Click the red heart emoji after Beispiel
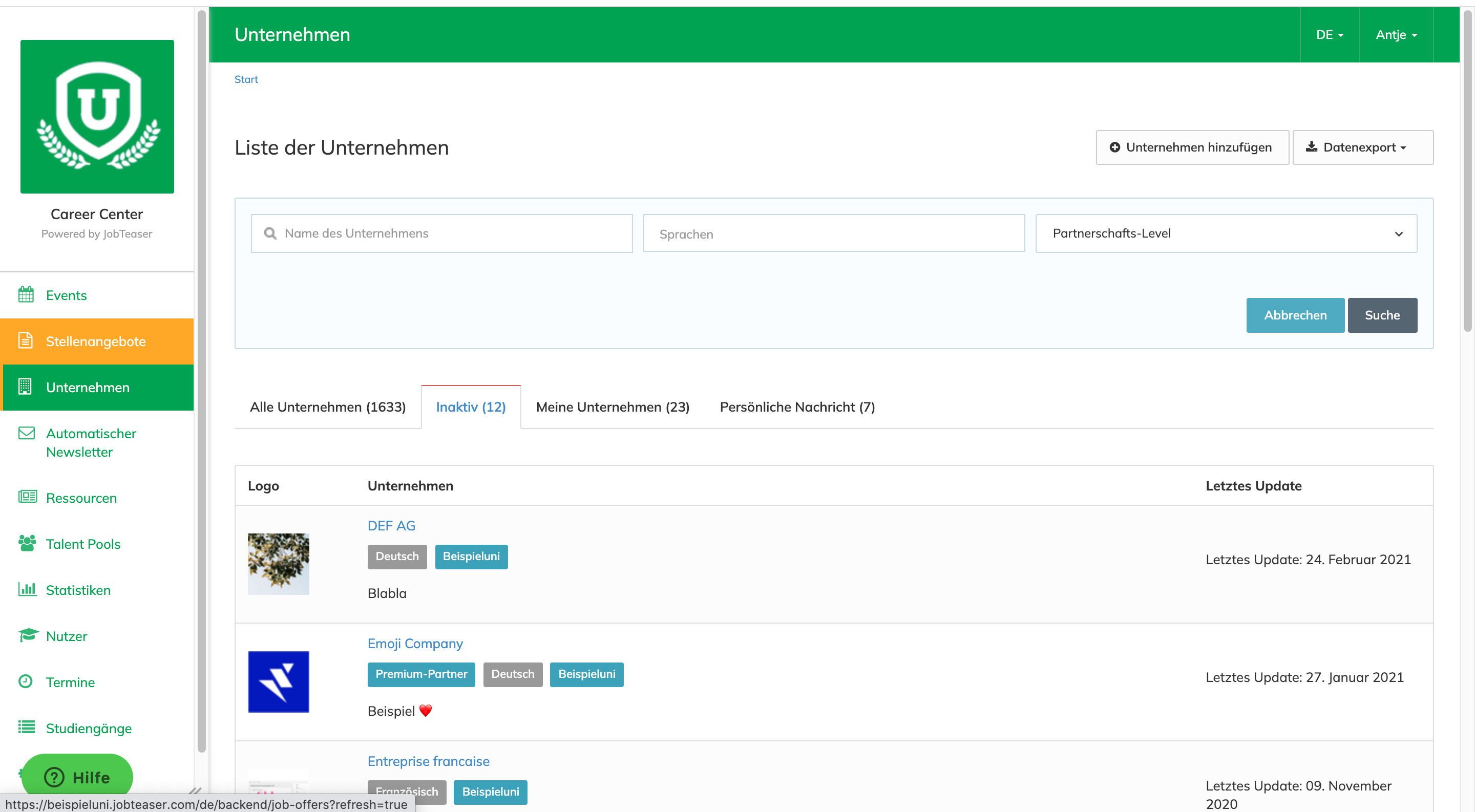The image size is (1475, 812). pos(426,711)
